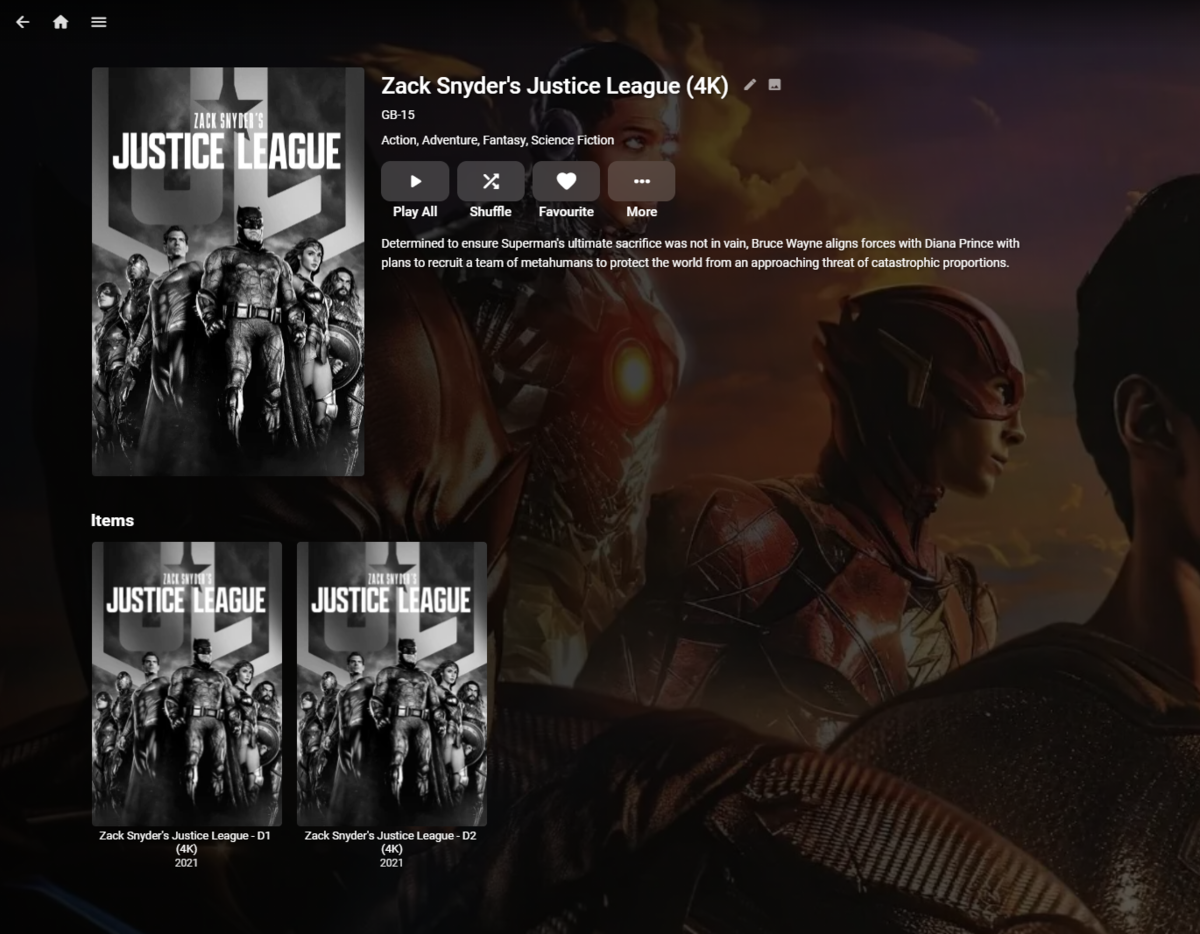The image size is (1200, 934).
Task: Click the 2021 year under D1
Action: click(x=186, y=863)
